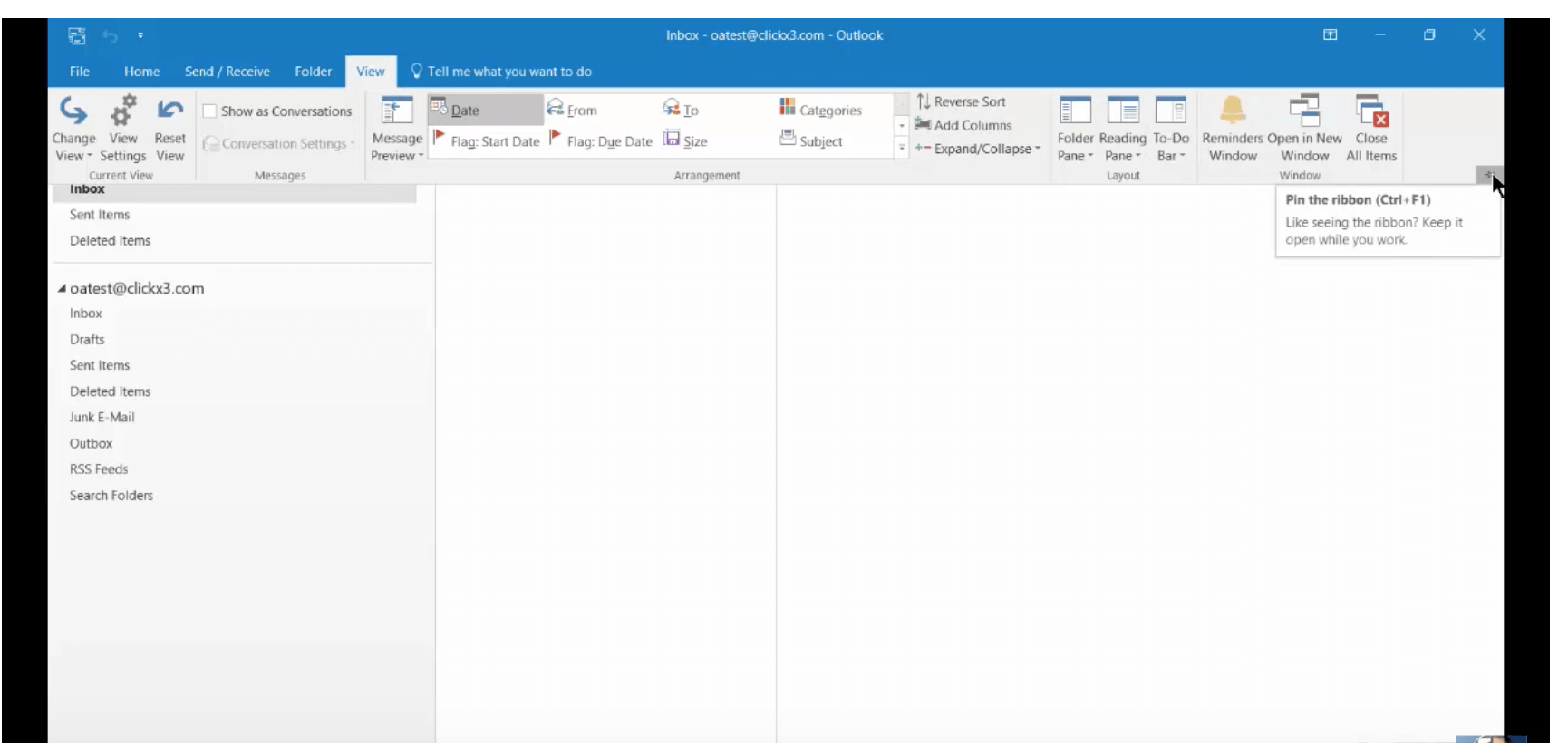Click Reverse Sort
Viewport: 1568px width, 743px height.
coord(961,101)
